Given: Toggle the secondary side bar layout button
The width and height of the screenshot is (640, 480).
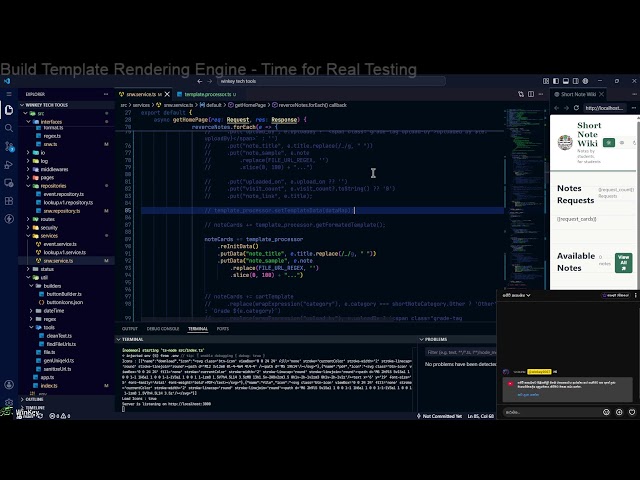Looking at the screenshot, I should [576, 81].
